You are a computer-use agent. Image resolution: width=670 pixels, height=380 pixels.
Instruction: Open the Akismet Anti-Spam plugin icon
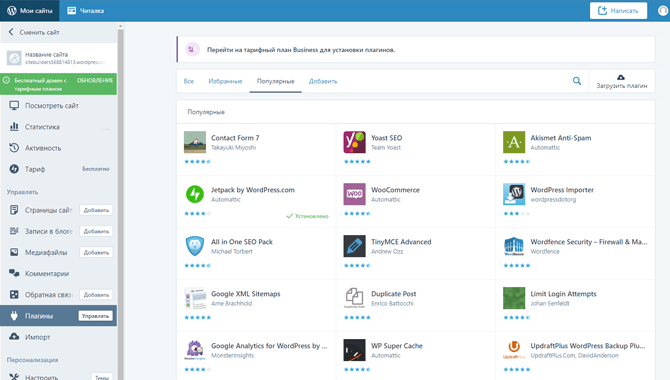click(x=514, y=142)
